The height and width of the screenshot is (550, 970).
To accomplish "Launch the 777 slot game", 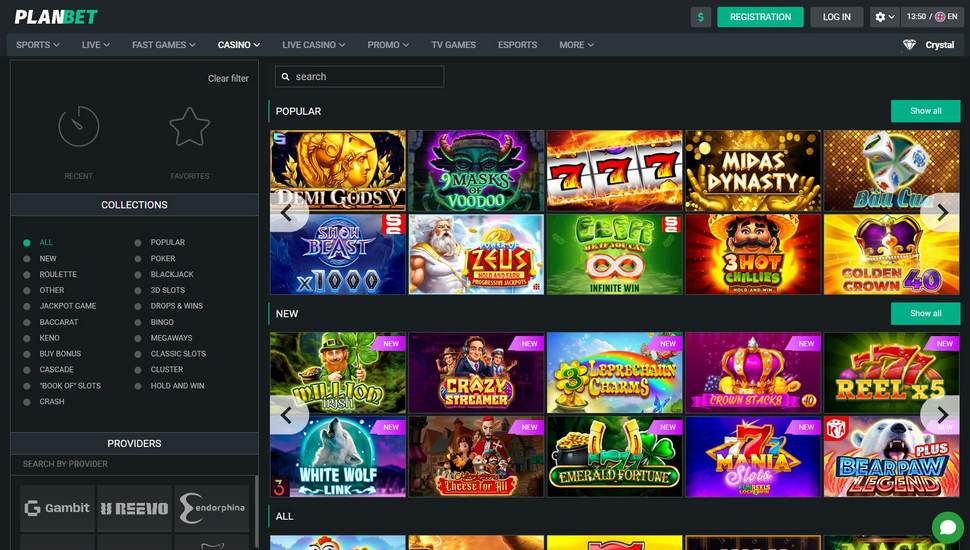I will 614,170.
